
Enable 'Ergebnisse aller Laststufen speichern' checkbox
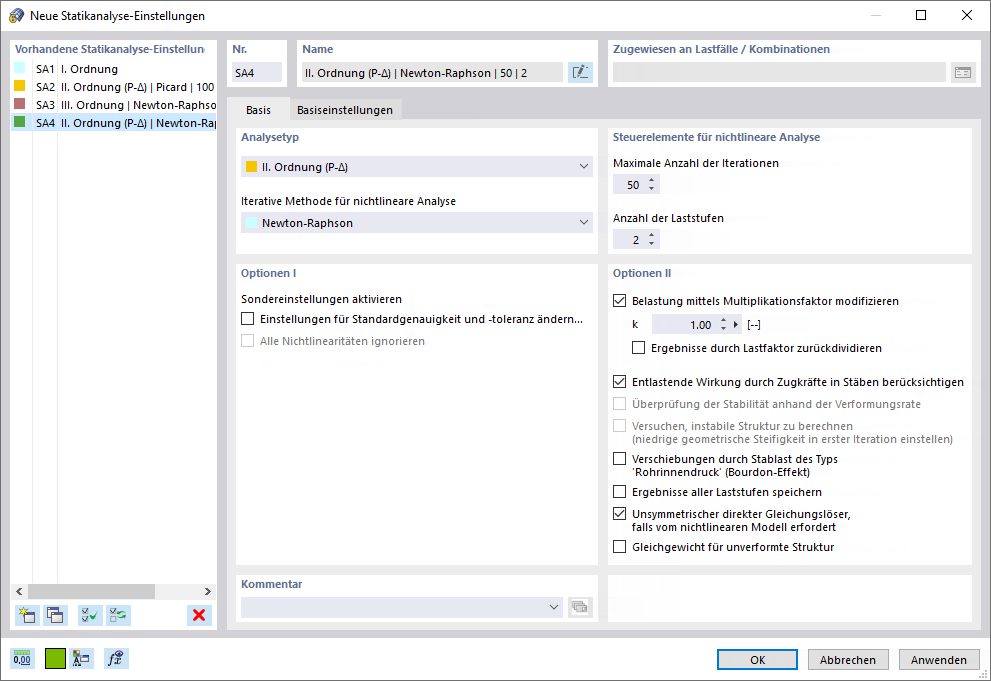tap(620, 492)
